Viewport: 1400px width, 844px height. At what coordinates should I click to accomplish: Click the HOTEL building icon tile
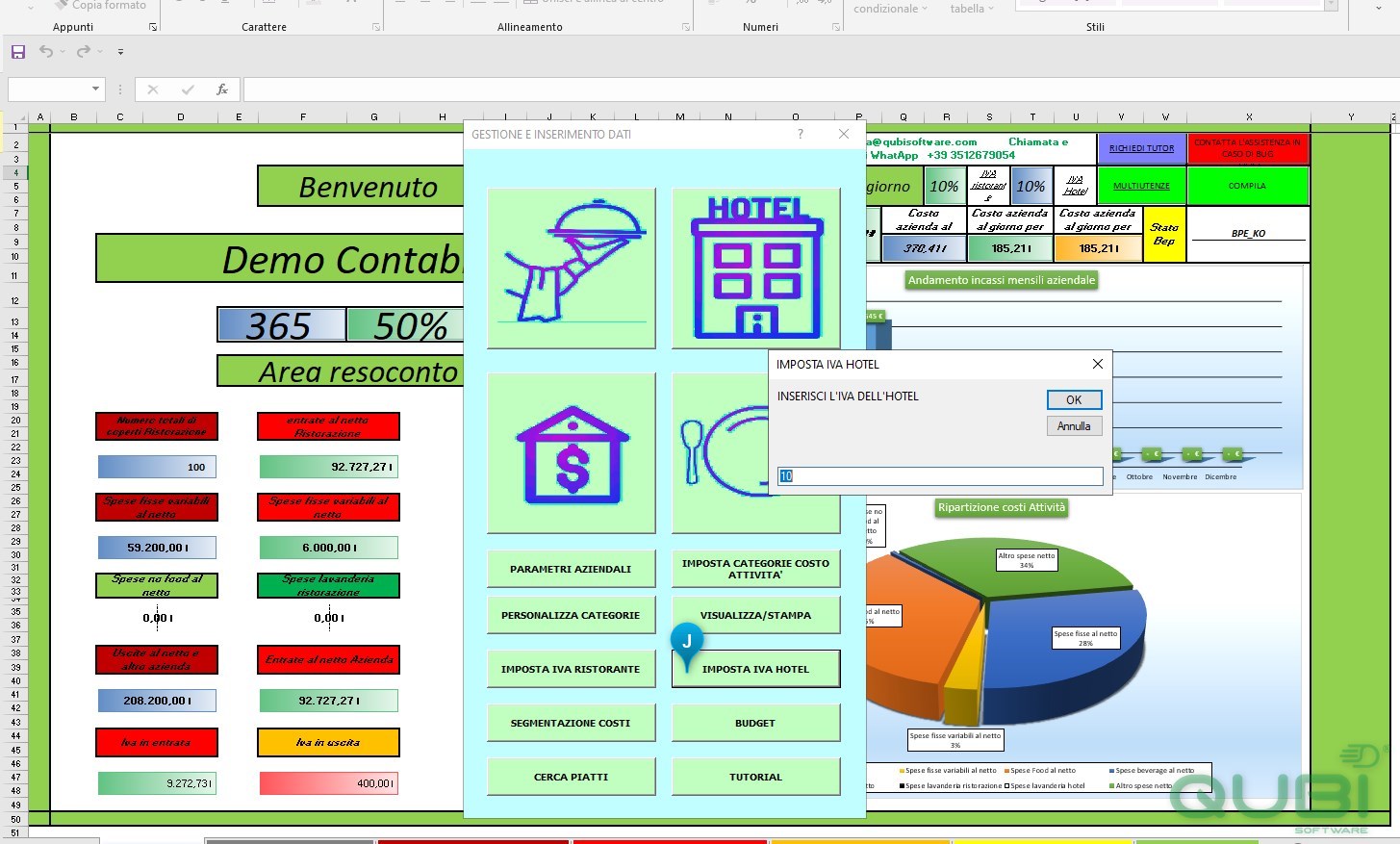(x=756, y=268)
